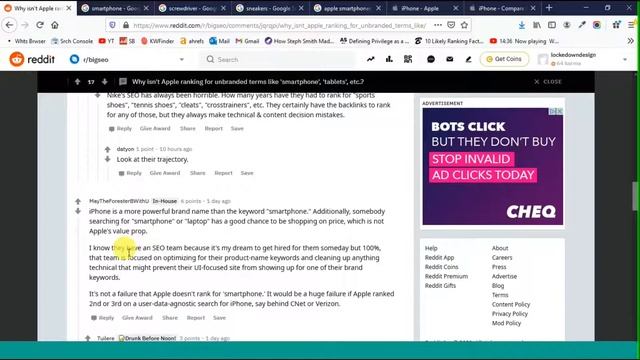Image resolution: width=640 pixels, height=360 pixels.
Task: Click the browser URL address bar
Action: coord(280,25)
